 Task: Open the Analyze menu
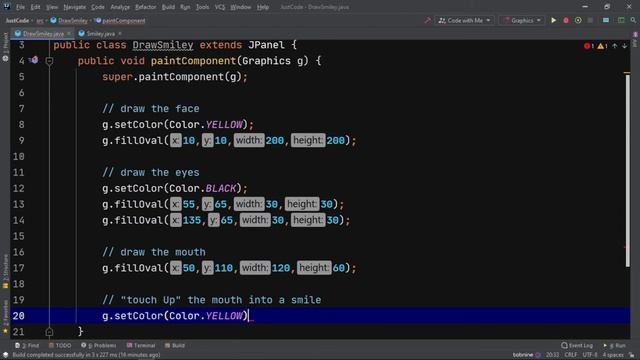[x=120, y=7]
